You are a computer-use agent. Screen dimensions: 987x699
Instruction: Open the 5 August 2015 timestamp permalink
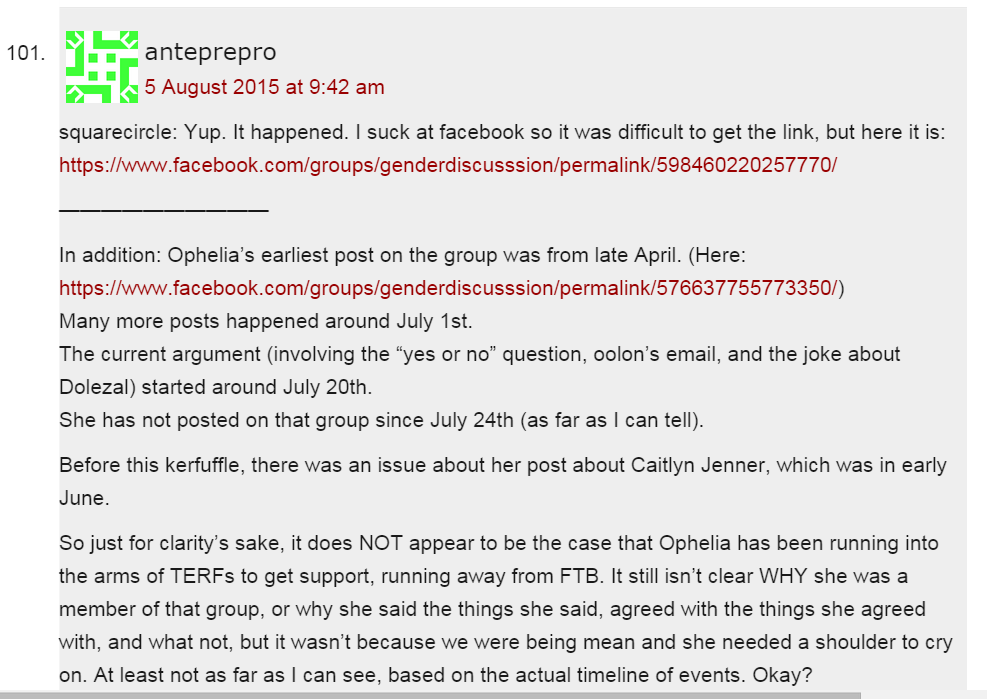pos(264,87)
